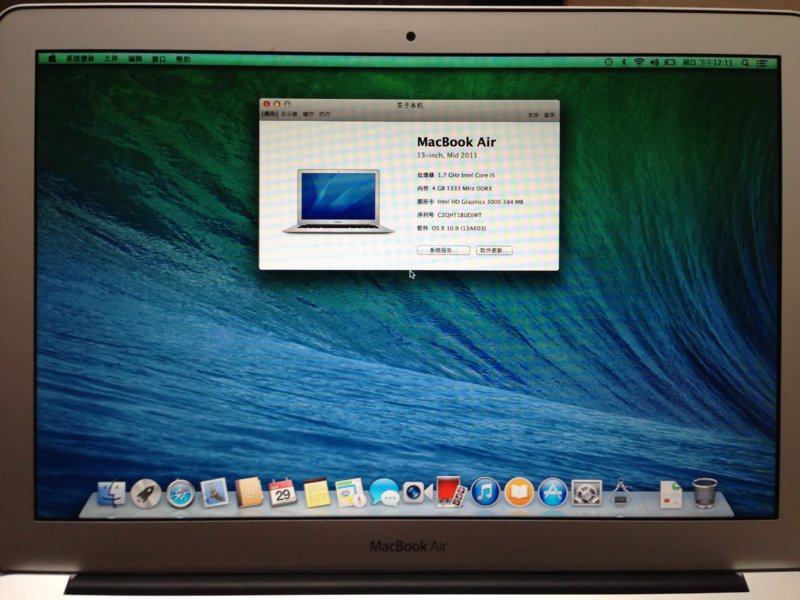Open iTunes music note icon

485,493
